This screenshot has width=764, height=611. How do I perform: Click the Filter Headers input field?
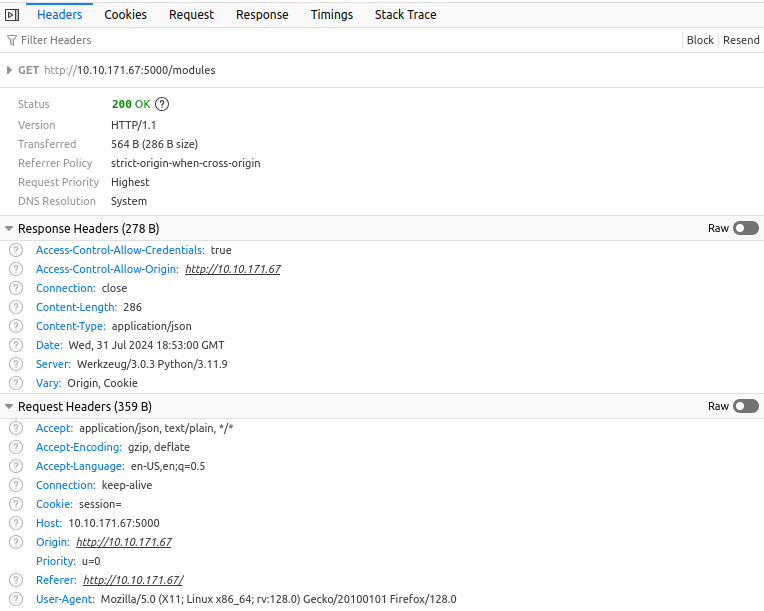tap(300, 40)
